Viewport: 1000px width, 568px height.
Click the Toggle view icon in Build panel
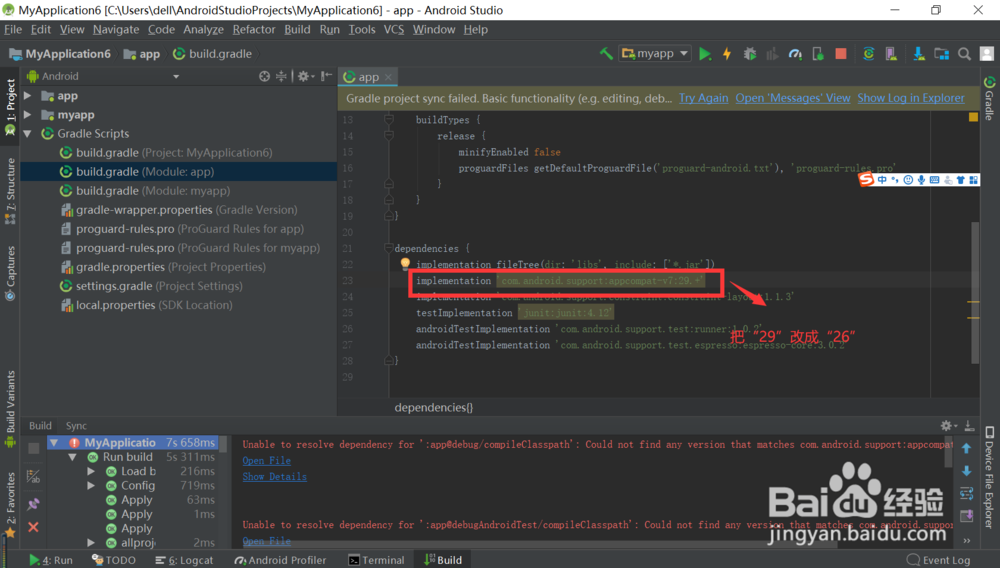33,476
